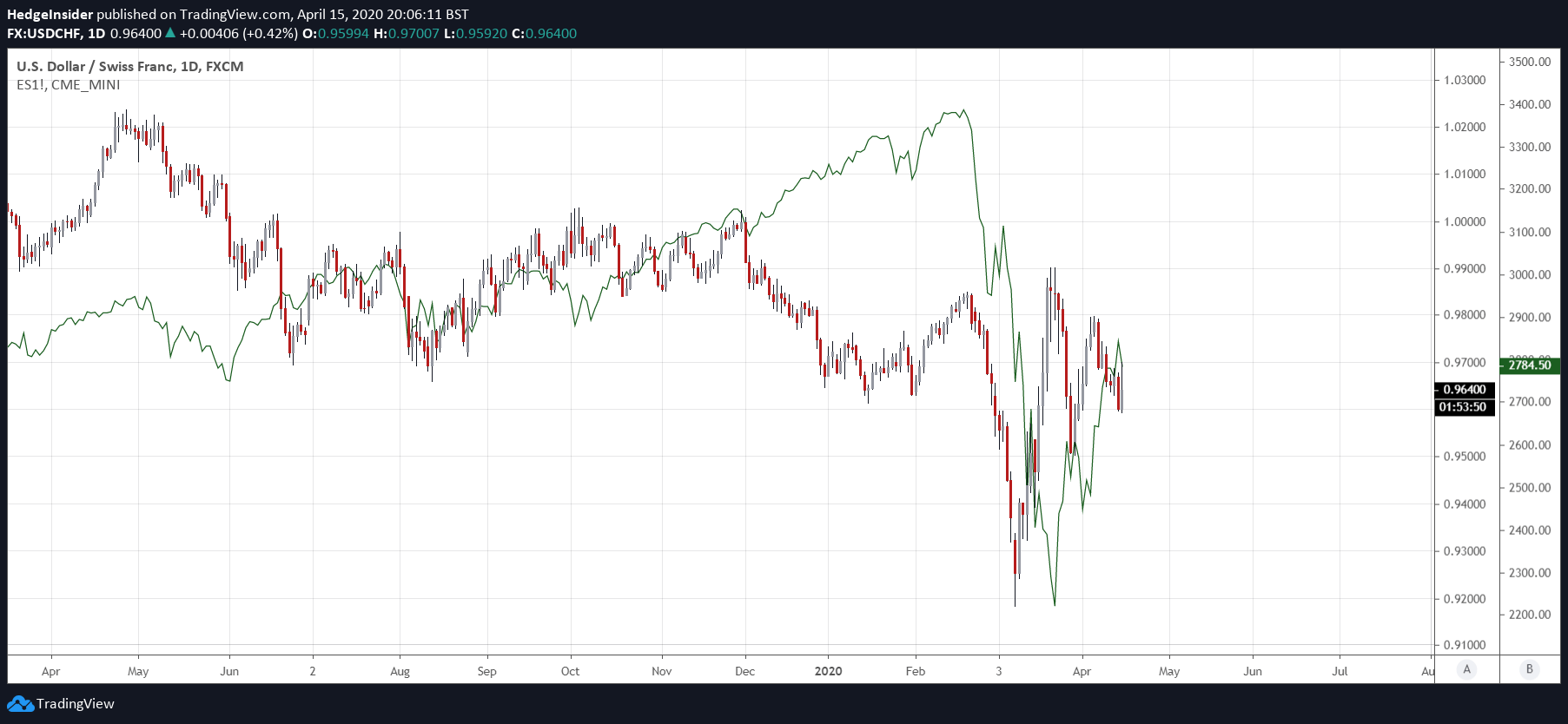This screenshot has height=724, width=1568.
Task: Click the 3400.00 right scale label
Action: (x=1530, y=104)
